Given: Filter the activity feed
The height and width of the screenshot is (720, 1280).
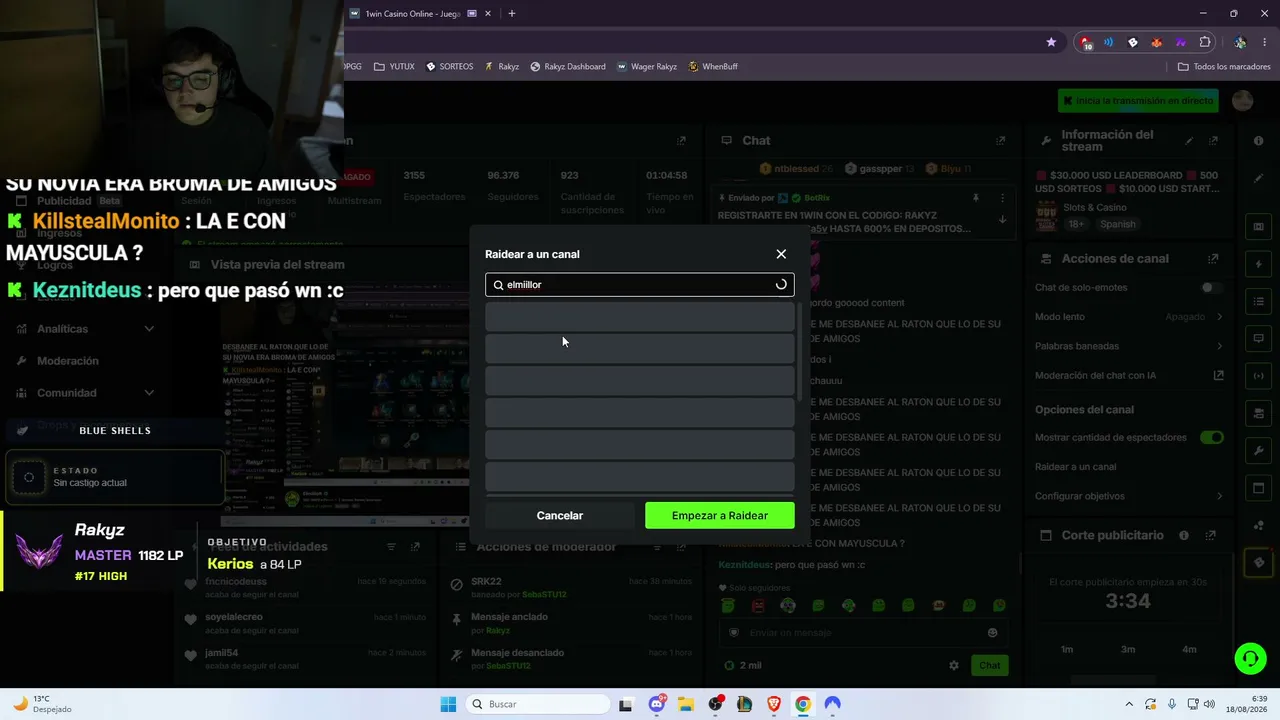Looking at the screenshot, I should 391,547.
